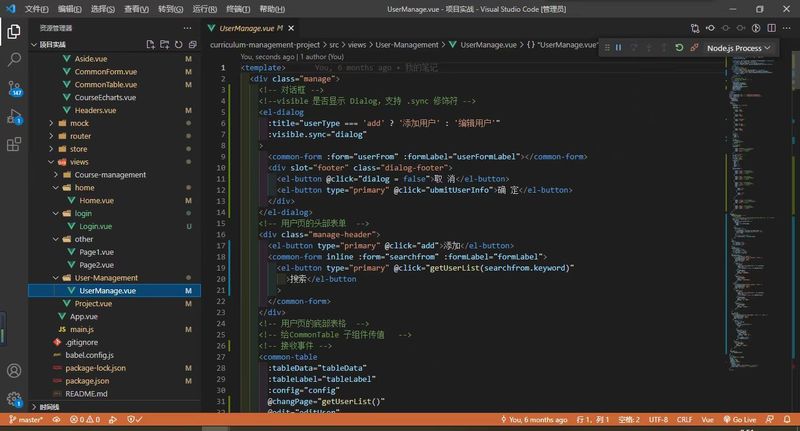Collapse the other folder
Viewport: 800px width, 431px height.
[56, 239]
